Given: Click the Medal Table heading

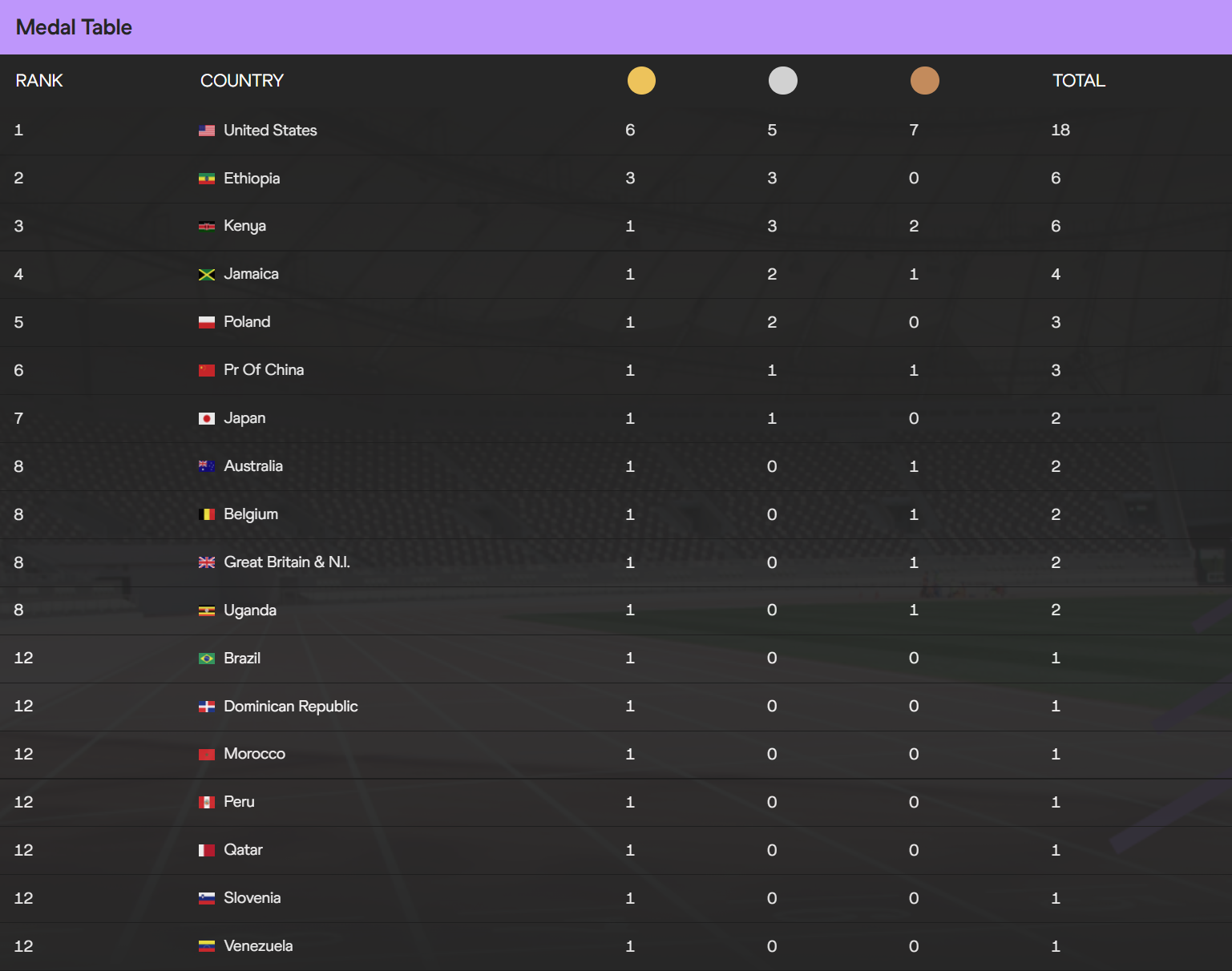Looking at the screenshot, I should (x=74, y=27).
